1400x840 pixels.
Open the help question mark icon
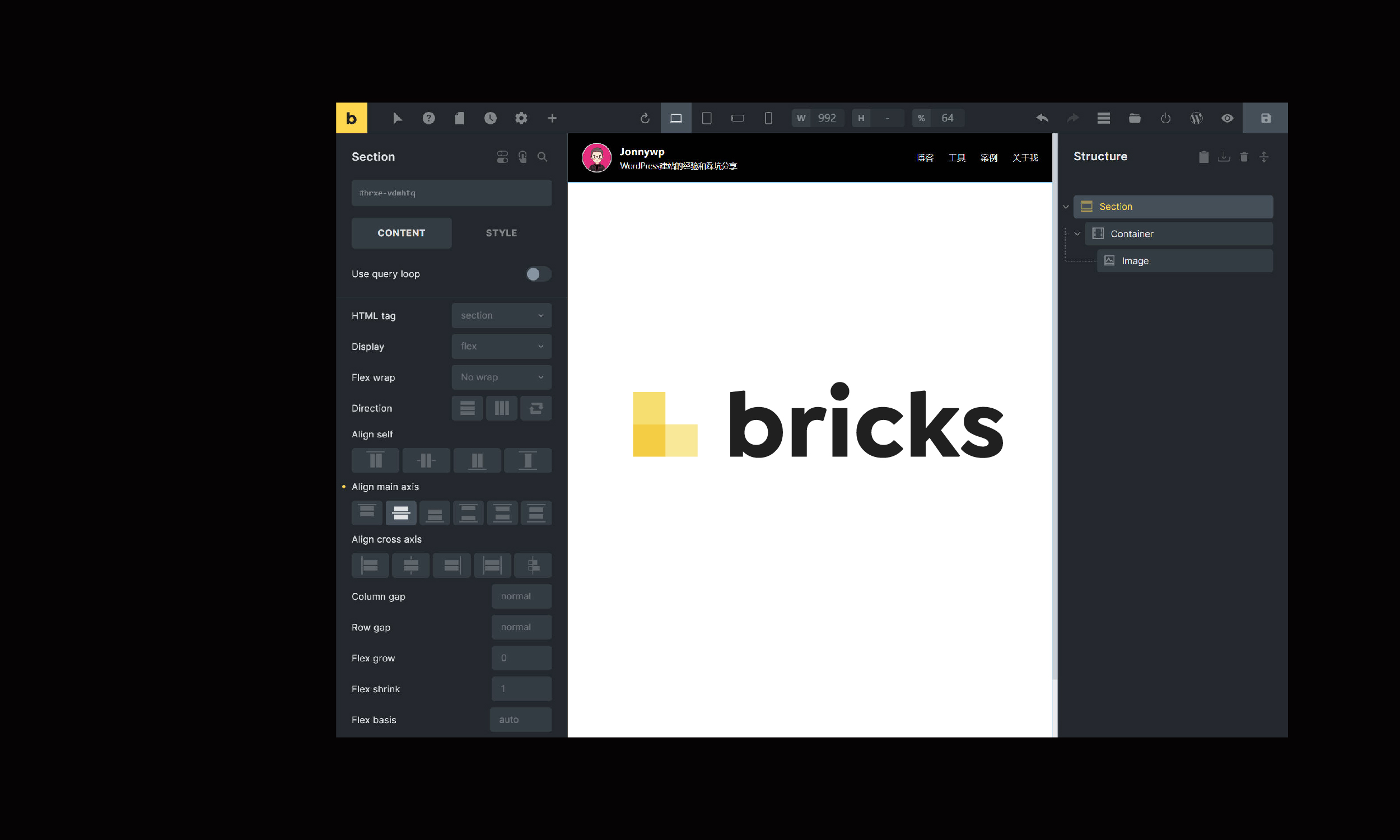(x=429, y=118)
